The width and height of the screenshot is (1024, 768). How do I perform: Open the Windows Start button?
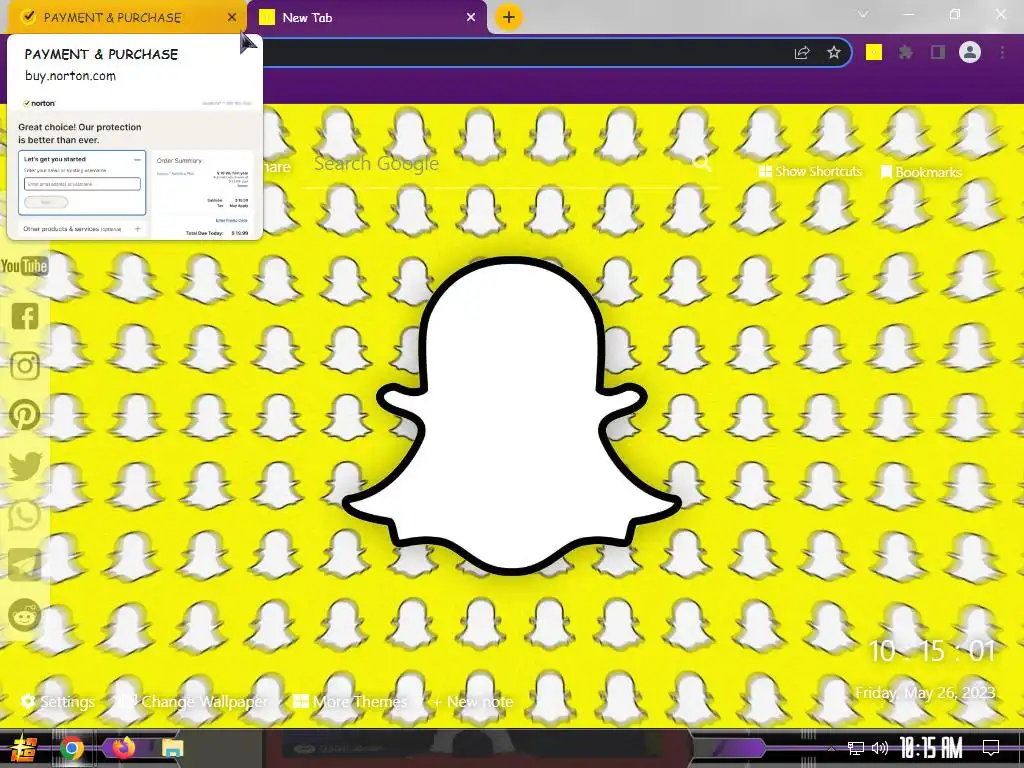22,747
